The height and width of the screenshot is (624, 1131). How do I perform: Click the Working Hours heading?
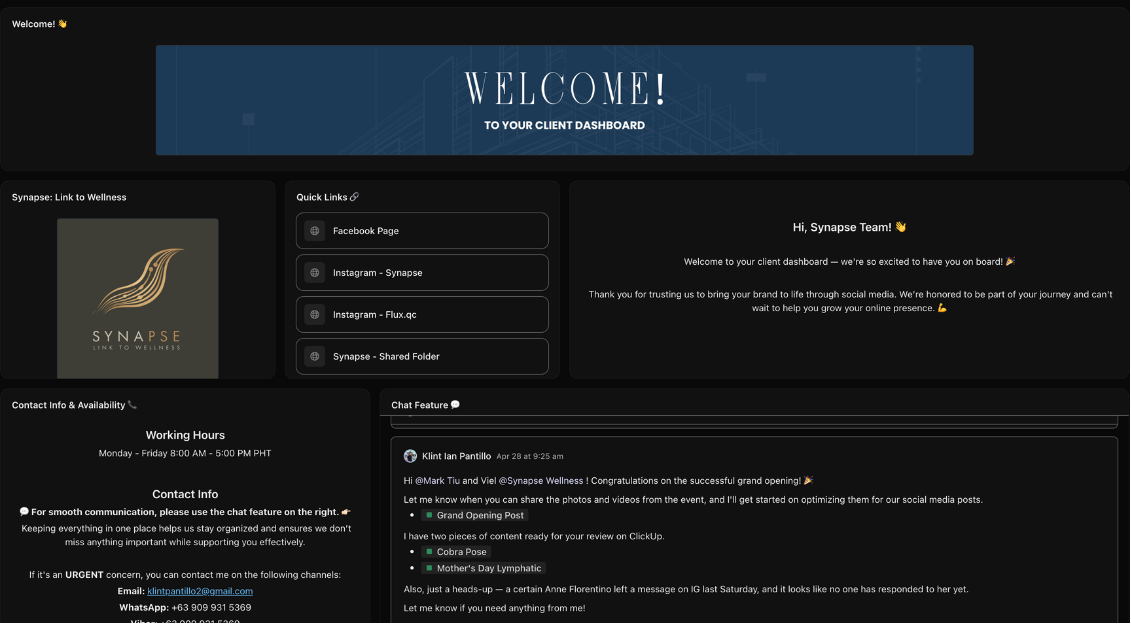coord(185,435)
